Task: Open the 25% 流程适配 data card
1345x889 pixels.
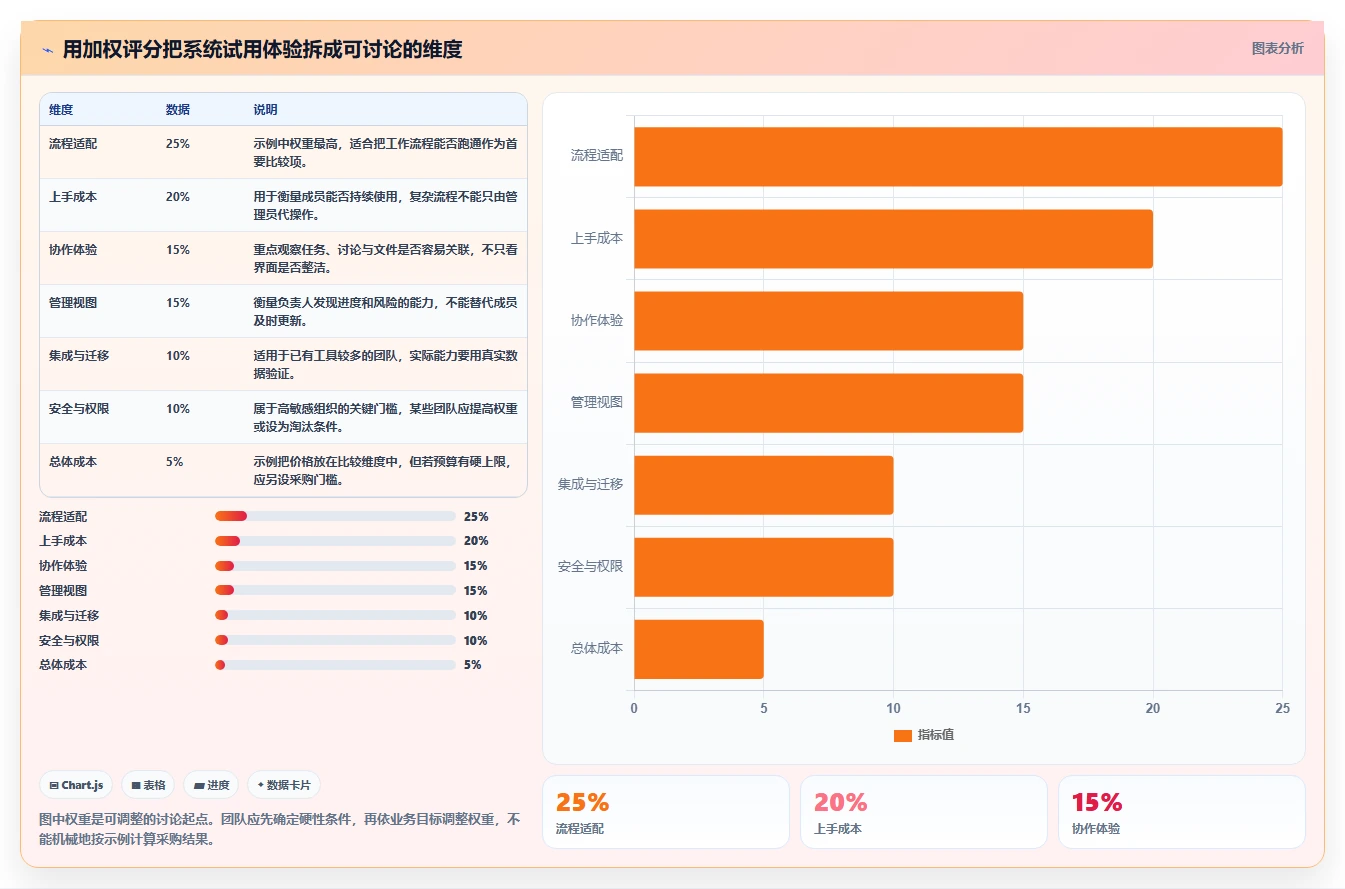Action: pos(666,812)
